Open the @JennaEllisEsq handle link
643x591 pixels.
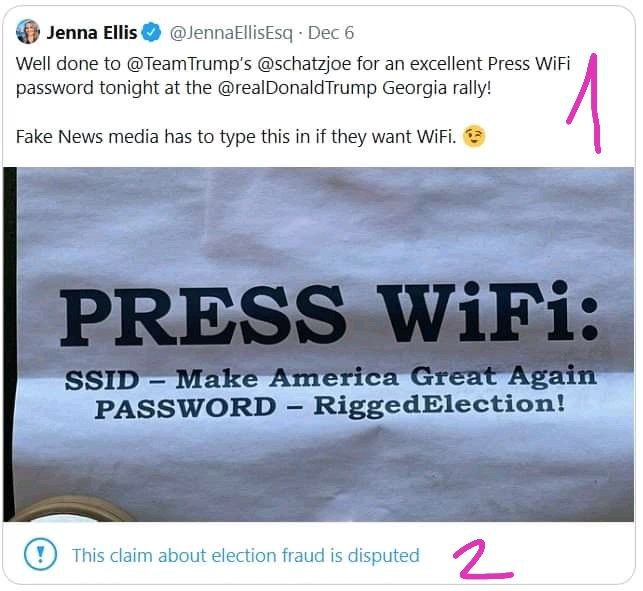(x=231, y=33)
